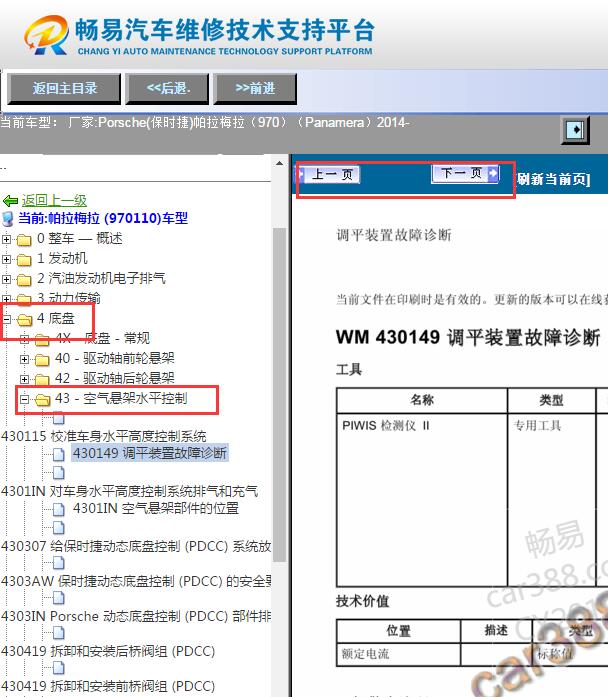Click the folder icon of 40 - 驱动轴前轮悬架
This screenshot has width=608, height=697.
[x=42, y=359]
